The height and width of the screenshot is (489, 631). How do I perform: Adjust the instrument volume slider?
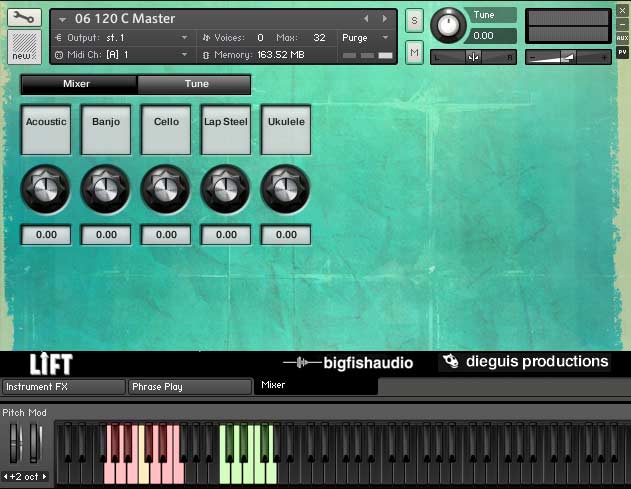click(x=568, y=58)
